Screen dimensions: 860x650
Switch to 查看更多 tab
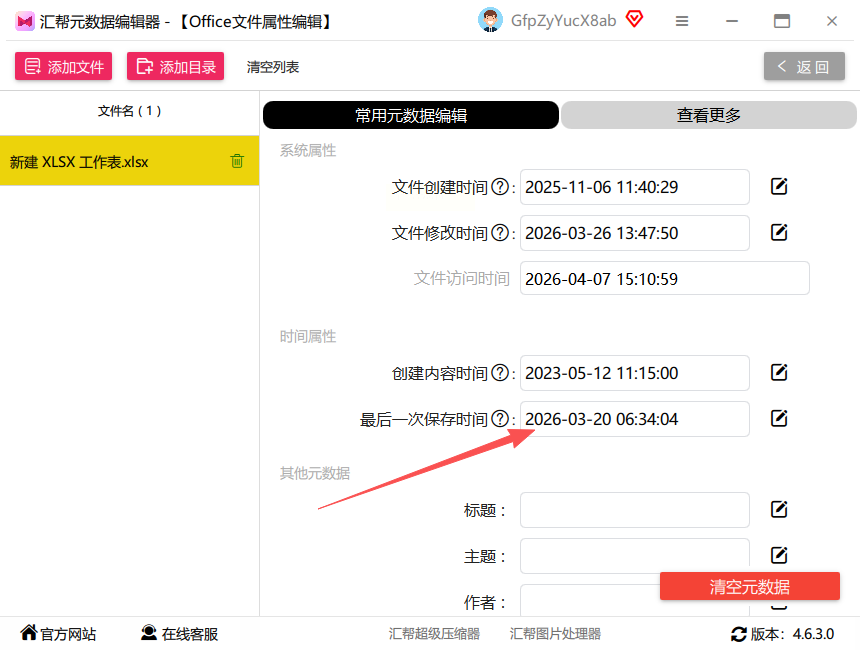[x=709, y=115]
